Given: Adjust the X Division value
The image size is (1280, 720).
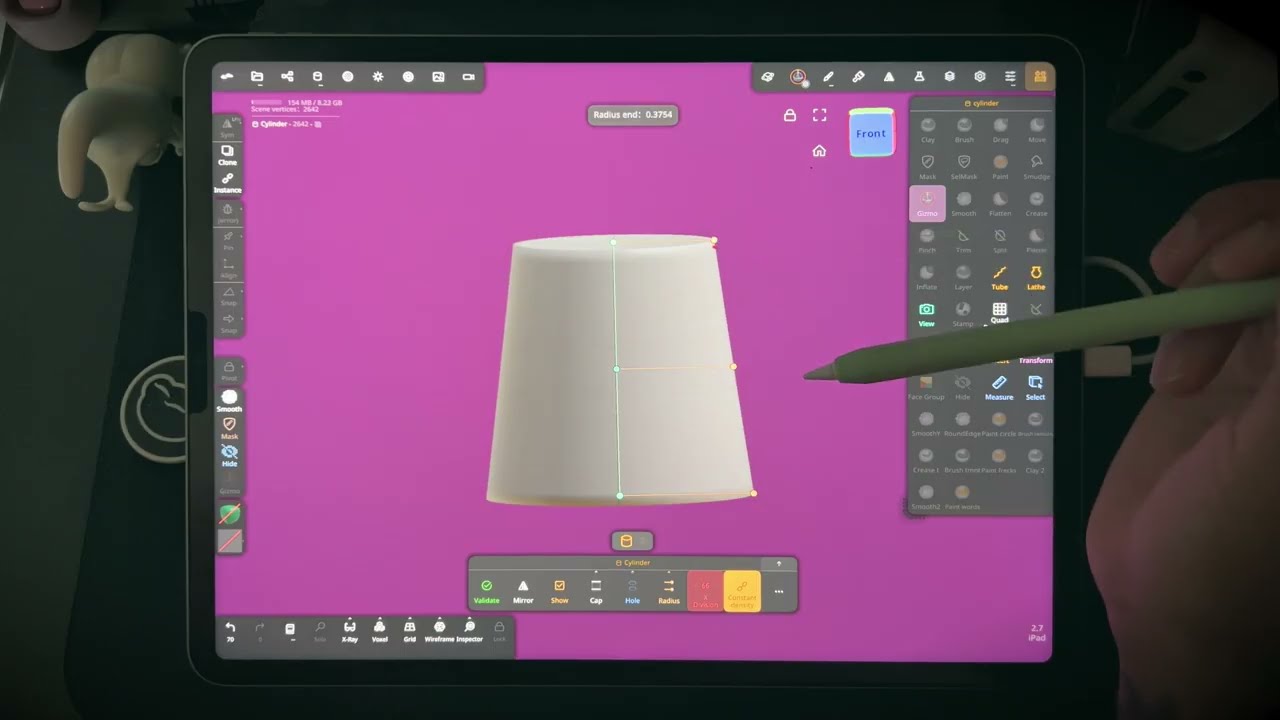Looking at the screenshot, I should [705, 592].
